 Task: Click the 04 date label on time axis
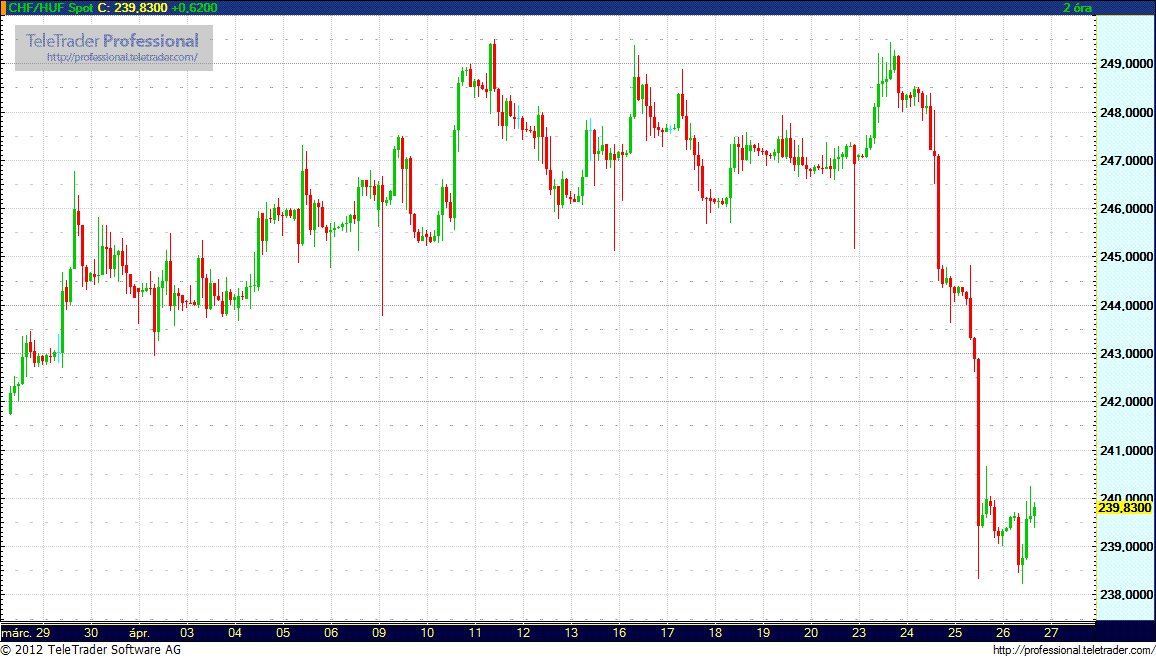(235, 632)
